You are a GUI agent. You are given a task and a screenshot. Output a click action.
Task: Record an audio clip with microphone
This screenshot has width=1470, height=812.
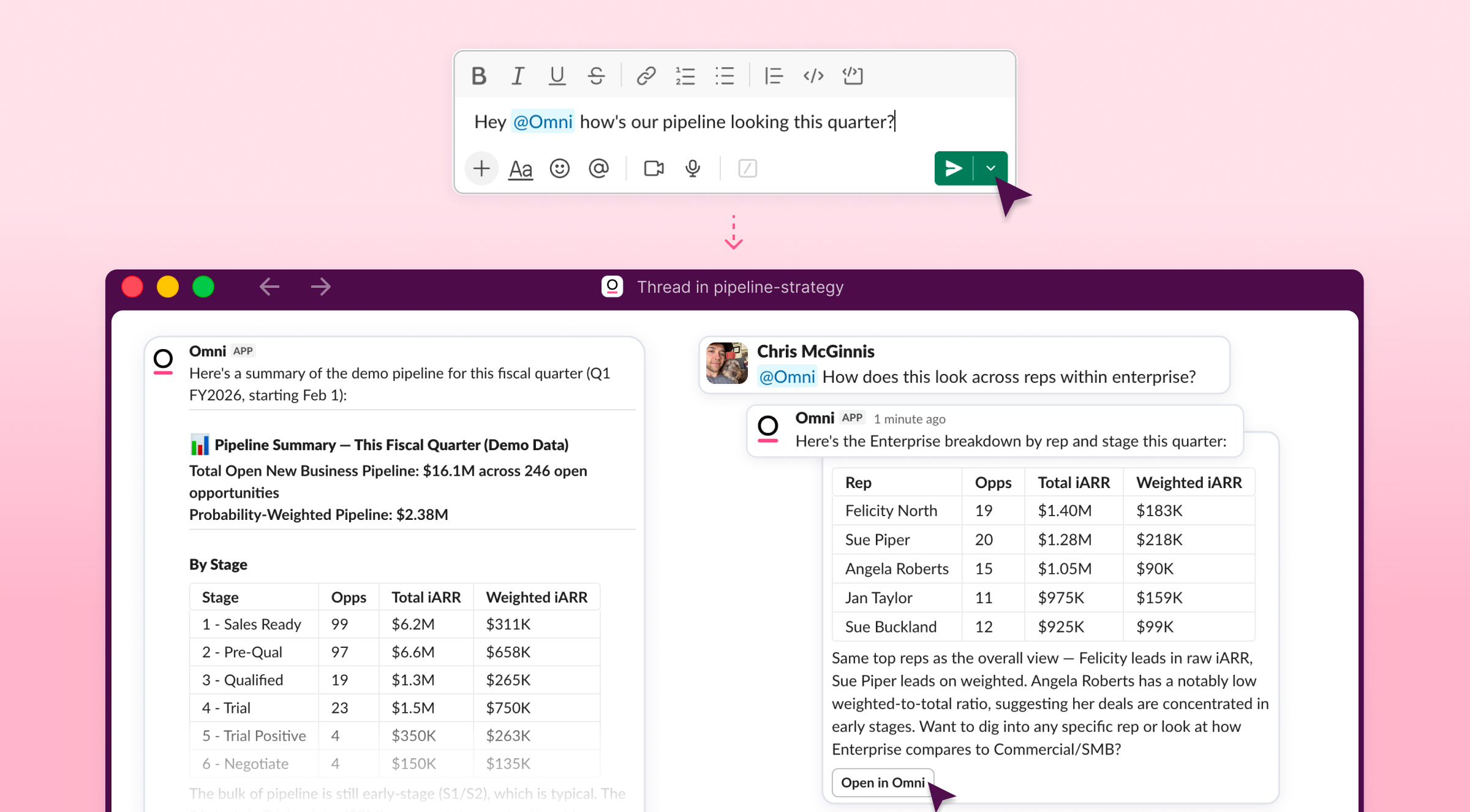[693, 168]
